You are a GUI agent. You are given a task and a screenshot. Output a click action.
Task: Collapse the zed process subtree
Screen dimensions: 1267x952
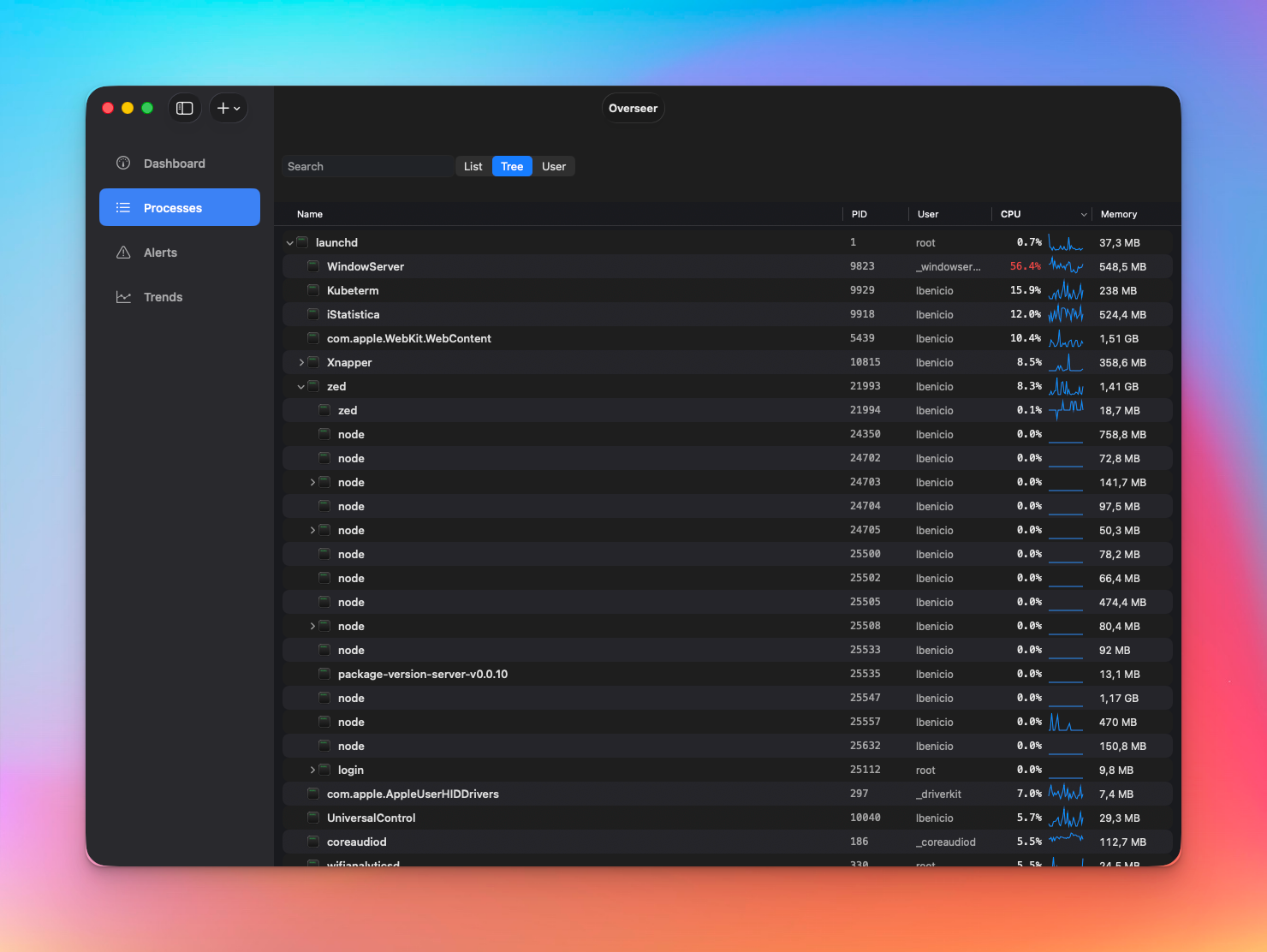[x=301, y=386]
